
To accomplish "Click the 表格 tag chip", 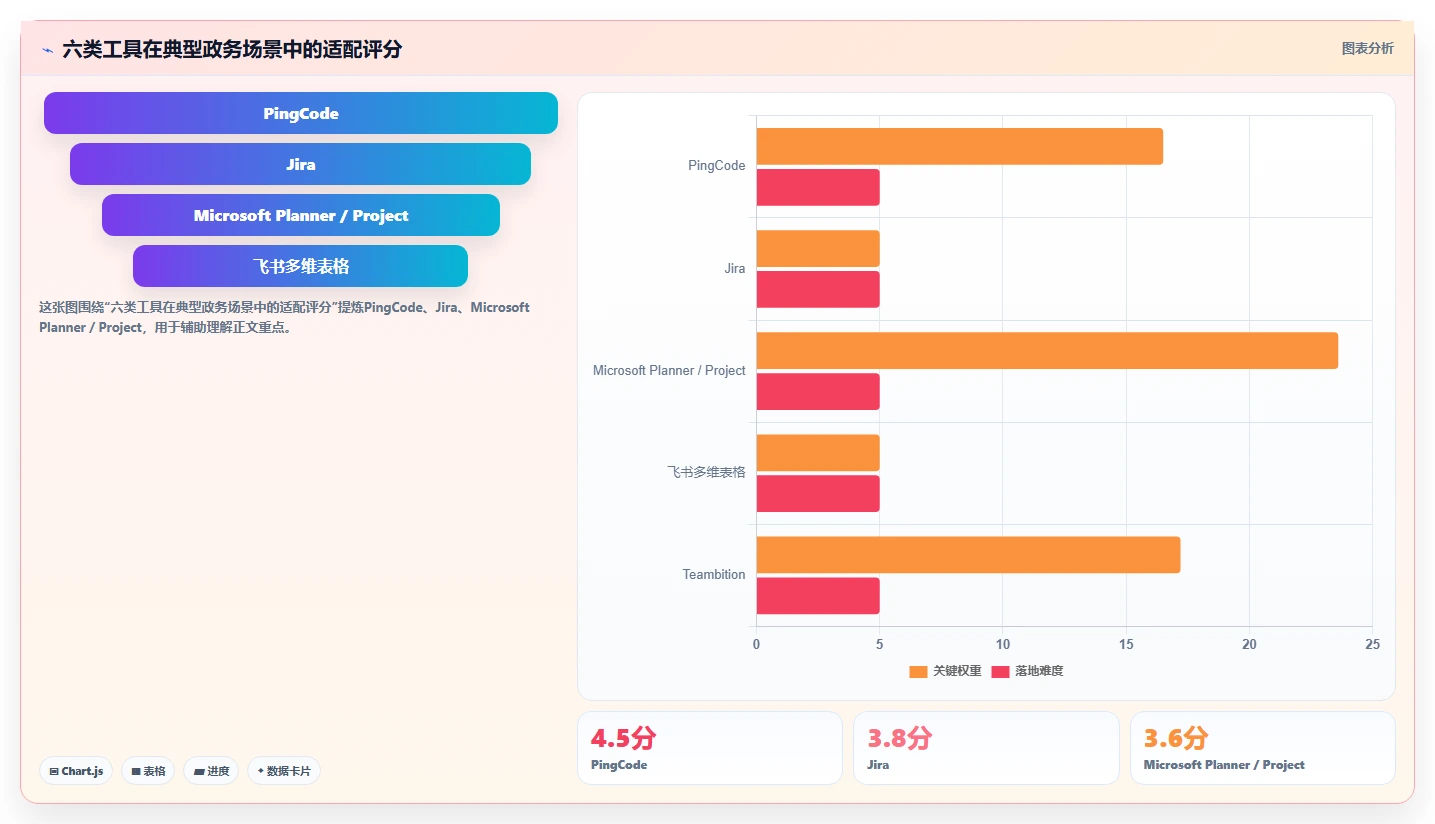I will (149, 771).
